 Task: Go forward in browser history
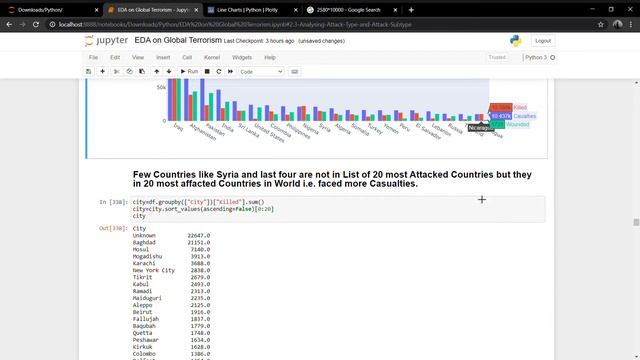point(22,24)
